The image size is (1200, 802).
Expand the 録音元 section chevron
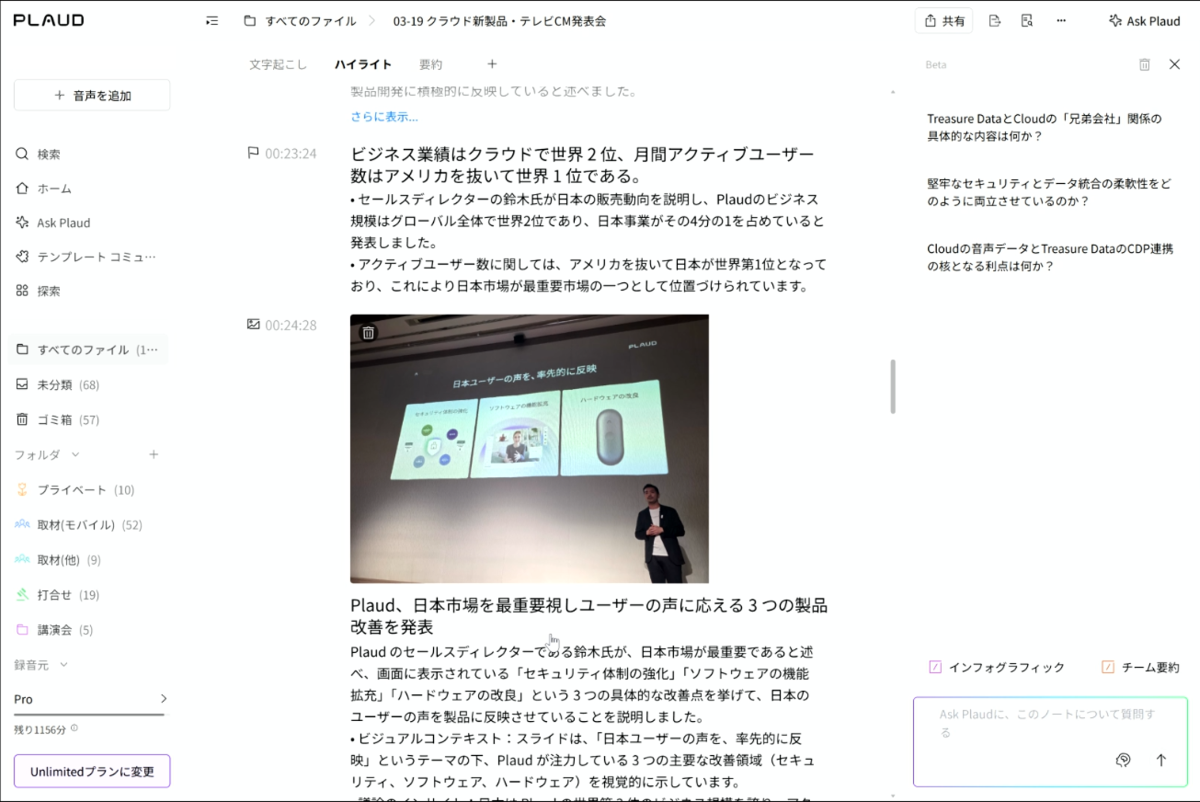pyautogui.click(x=64, y=664)
